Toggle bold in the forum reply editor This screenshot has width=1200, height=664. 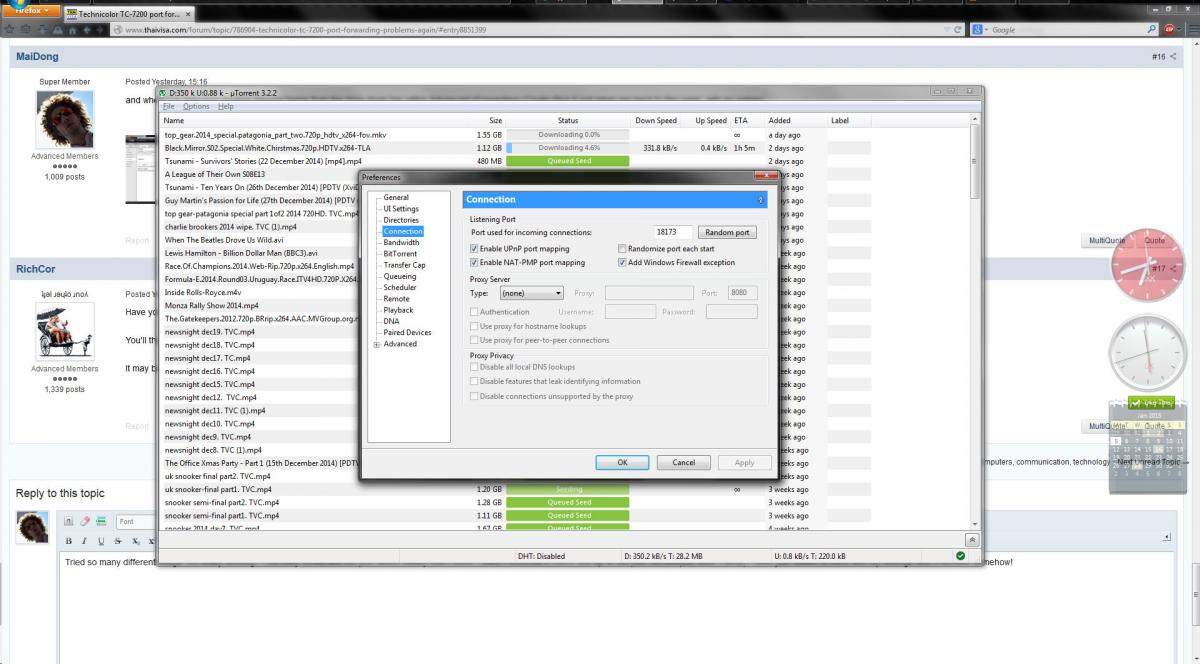[69, 541]
